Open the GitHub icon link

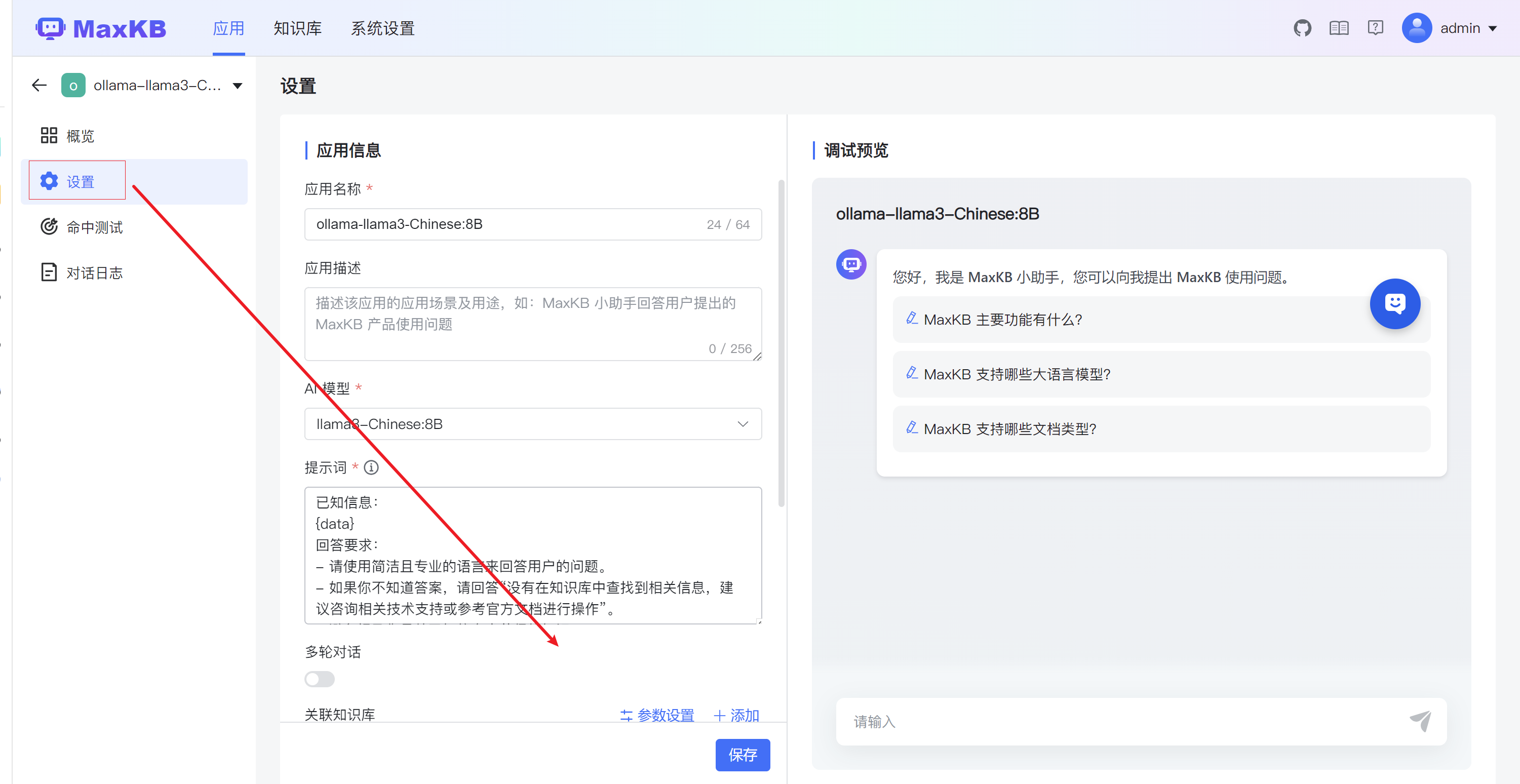click(1302, 28)
